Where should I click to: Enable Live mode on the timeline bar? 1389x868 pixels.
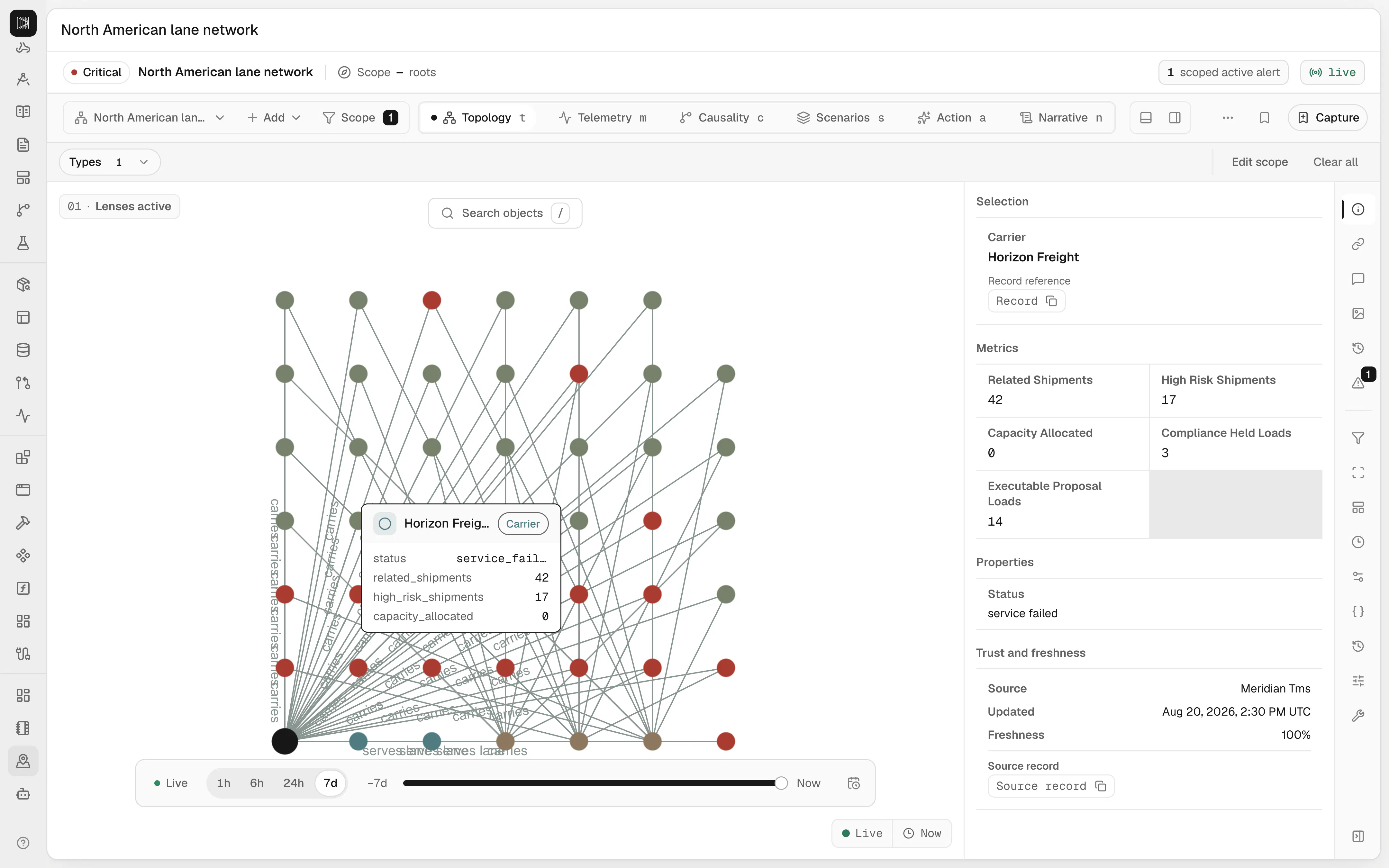[x=171, y=783]
